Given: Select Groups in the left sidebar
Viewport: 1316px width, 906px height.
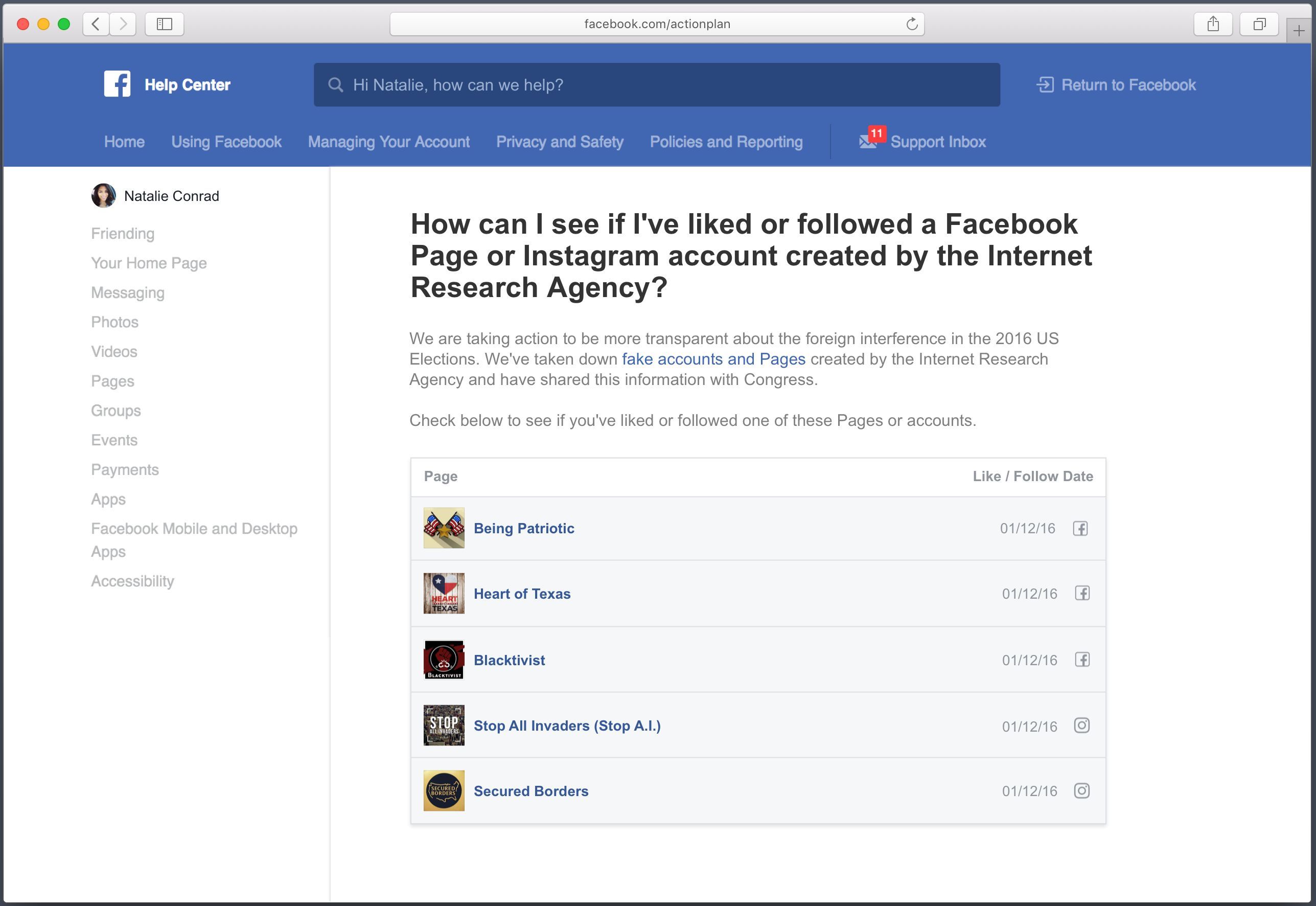Looking at the screenshot, I should [116, 411].
